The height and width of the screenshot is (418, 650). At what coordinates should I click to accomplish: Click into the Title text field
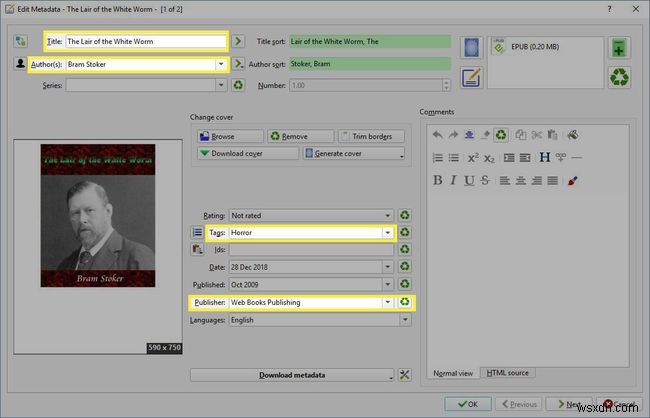144,42
